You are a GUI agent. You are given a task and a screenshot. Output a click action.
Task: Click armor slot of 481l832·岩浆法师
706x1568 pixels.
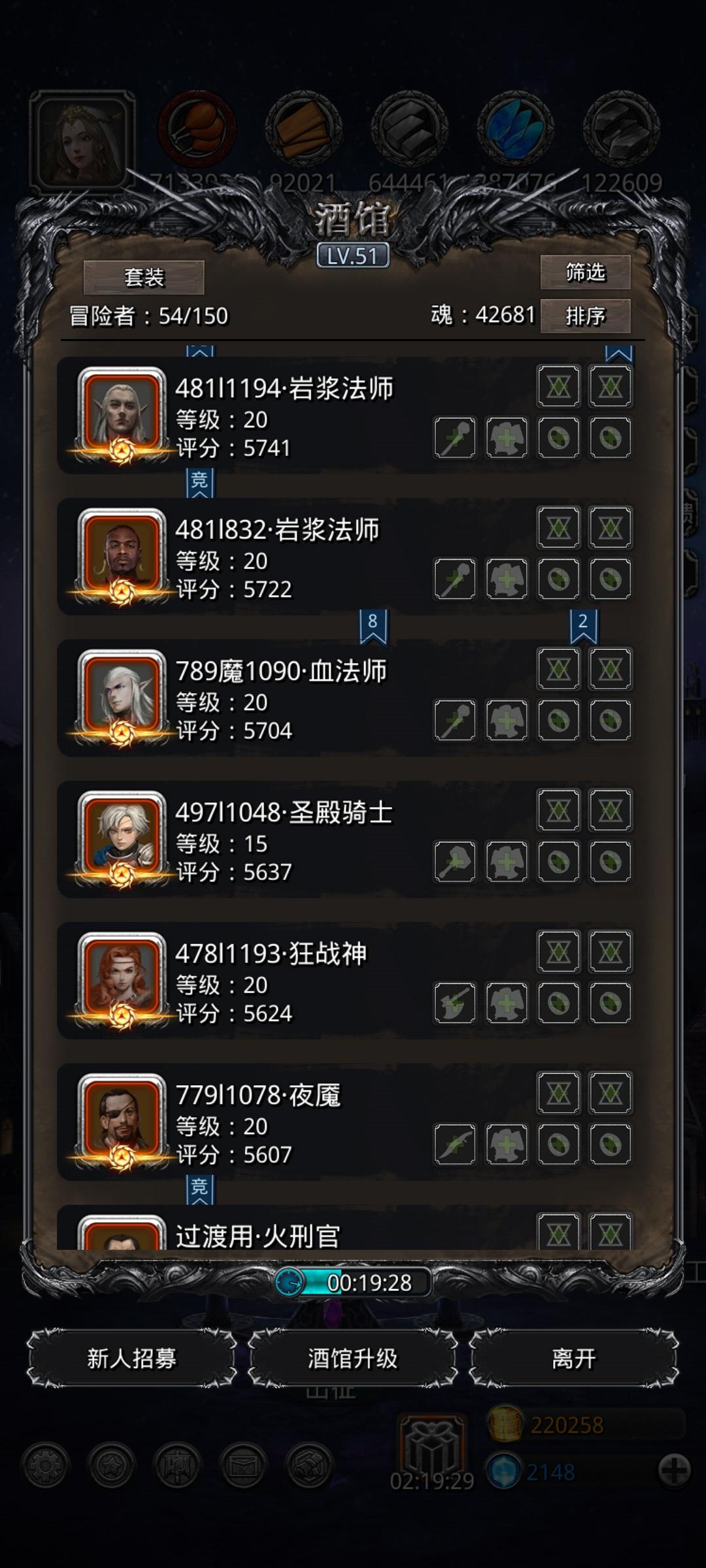[507, 579]
